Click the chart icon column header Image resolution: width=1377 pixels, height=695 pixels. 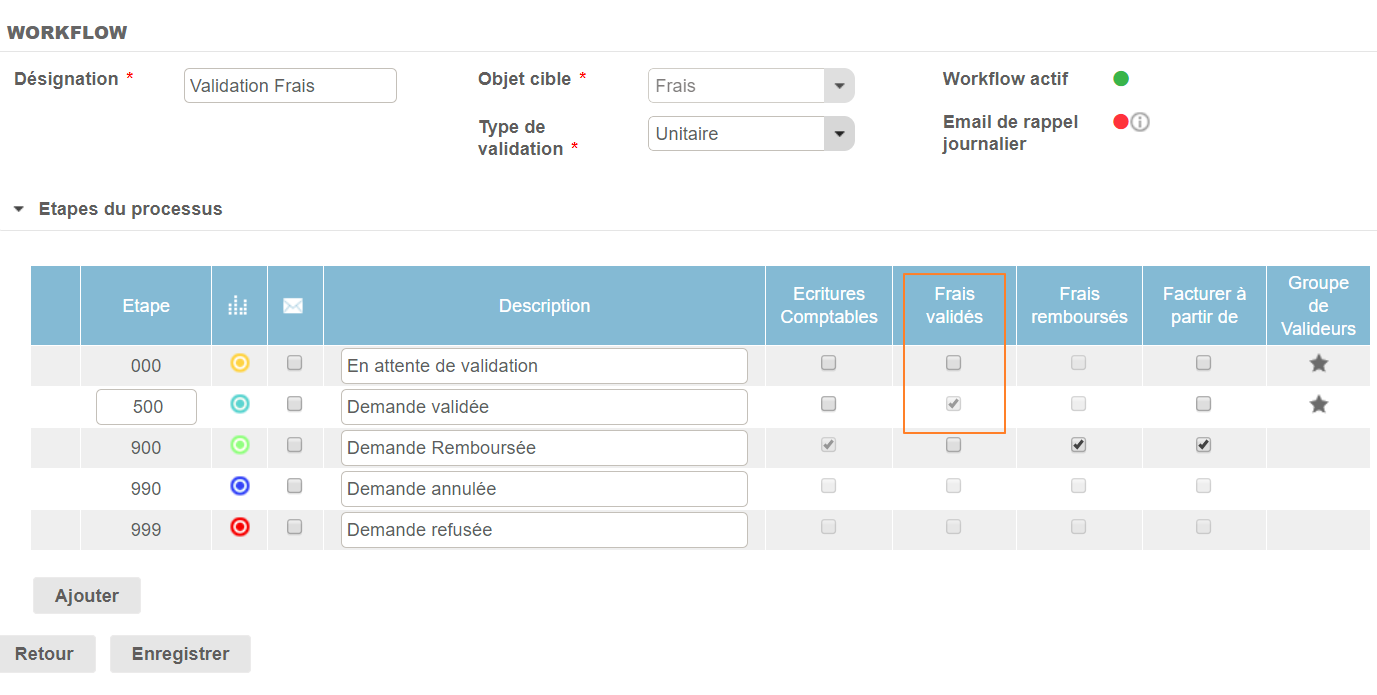click(x=238, y=306)
